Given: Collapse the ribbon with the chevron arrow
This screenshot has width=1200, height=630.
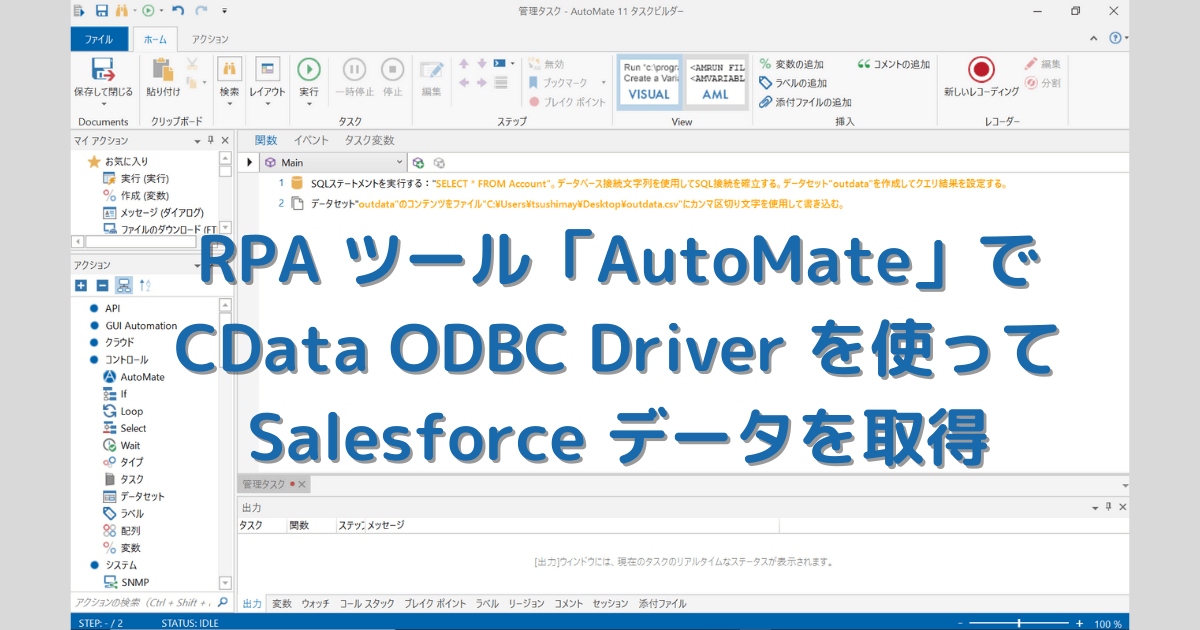Looking at the screenshot, I should tap(1092, 38).
